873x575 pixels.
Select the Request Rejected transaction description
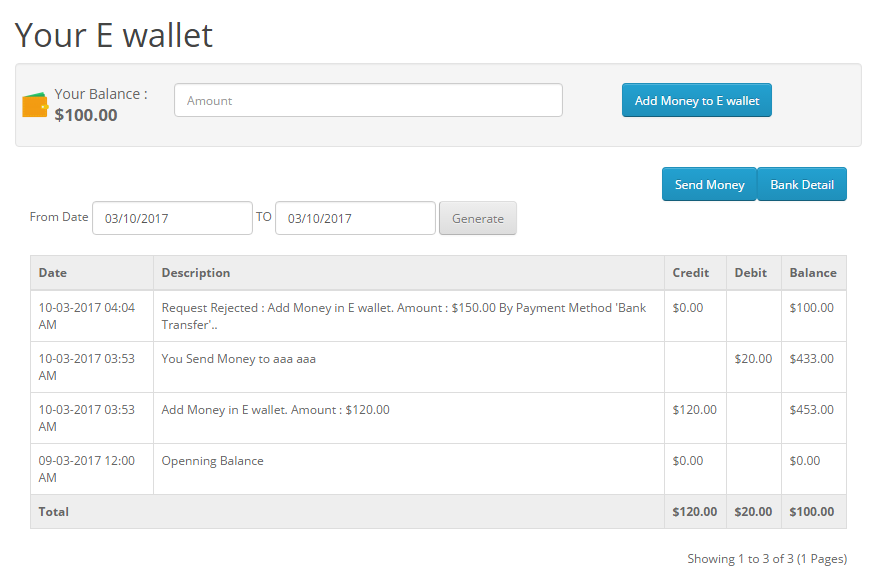[404, 316]
